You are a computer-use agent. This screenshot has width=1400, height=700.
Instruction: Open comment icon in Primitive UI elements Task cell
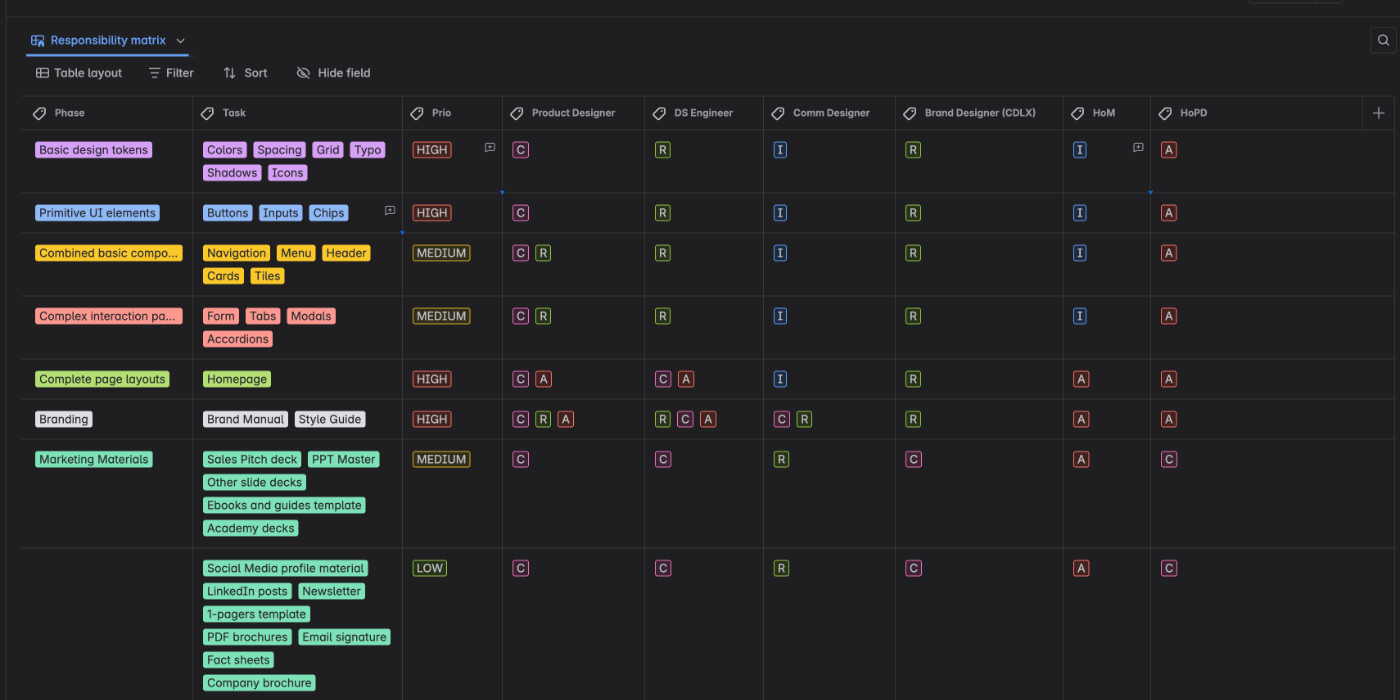pos(390,211)
